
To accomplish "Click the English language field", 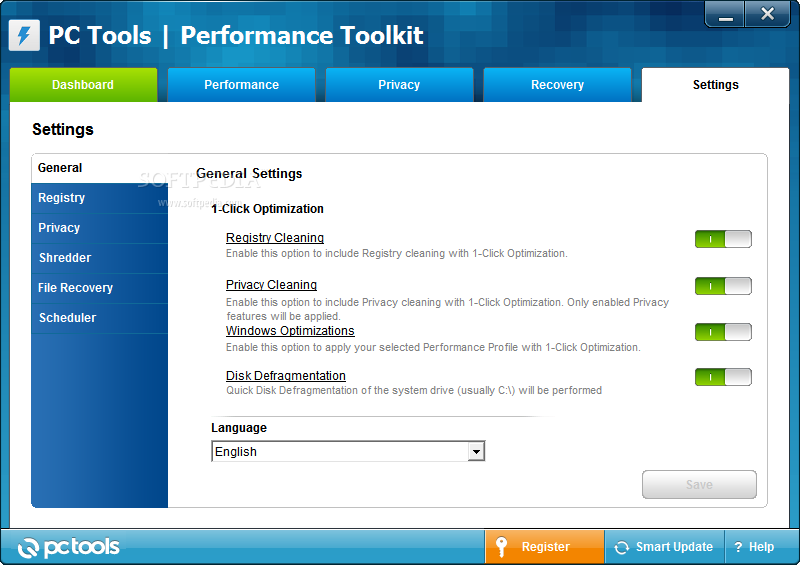I will click(348, 452).
